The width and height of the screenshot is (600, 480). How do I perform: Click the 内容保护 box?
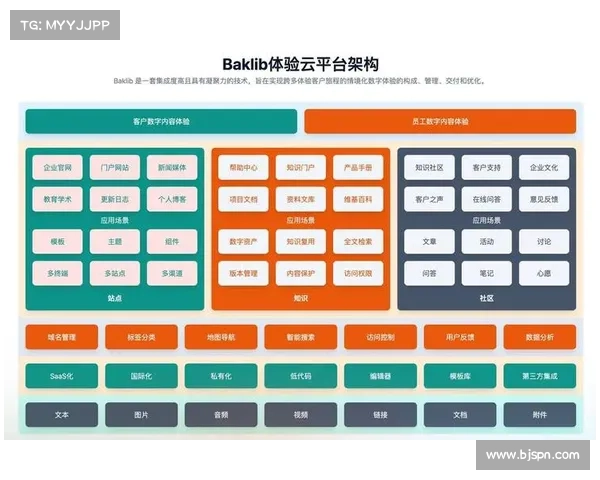pos(301,273)
